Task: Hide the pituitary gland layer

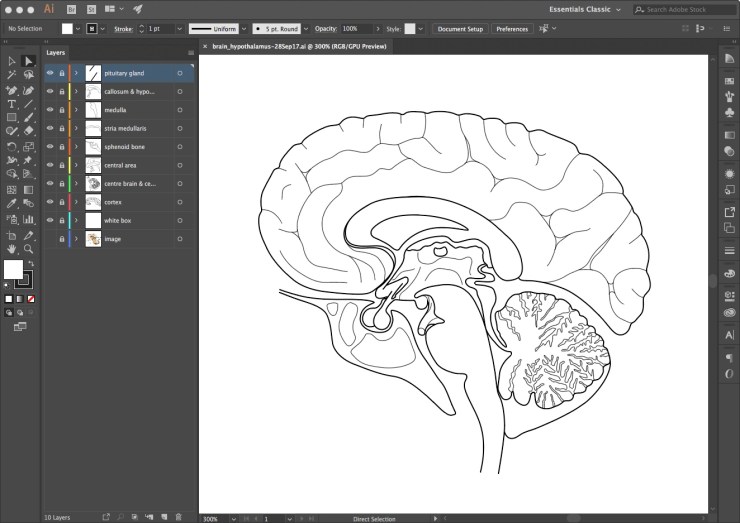Action: pos(50,73)
